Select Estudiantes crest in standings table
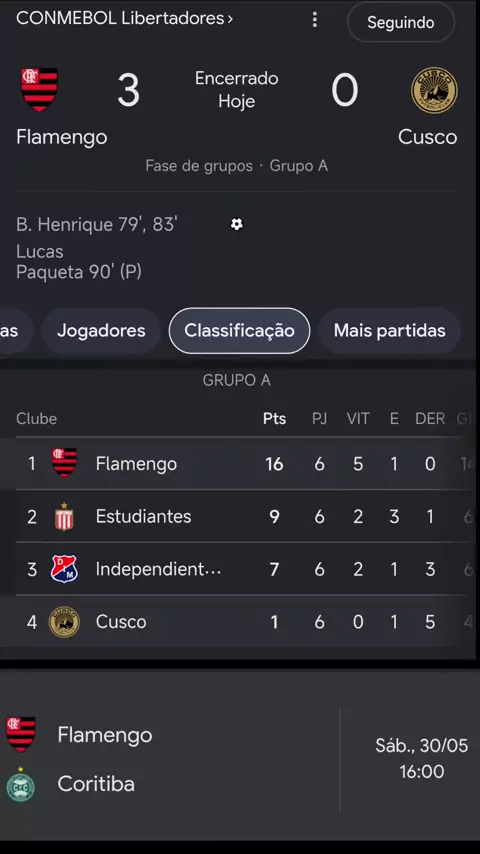Viewport: 480px width, 854px height. point(64,516)
